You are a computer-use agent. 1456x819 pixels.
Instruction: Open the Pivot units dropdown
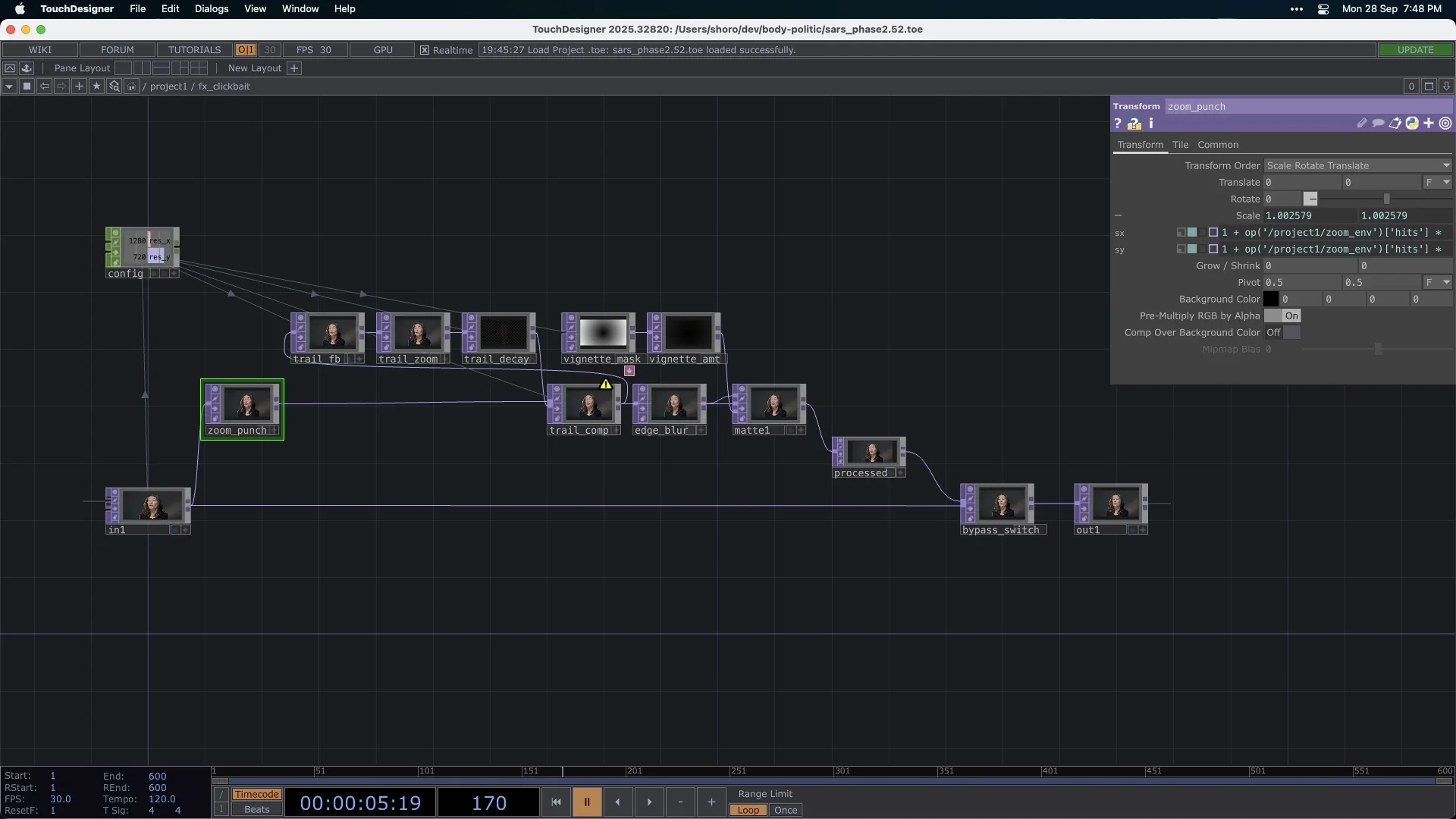[x=1437, y=283]
